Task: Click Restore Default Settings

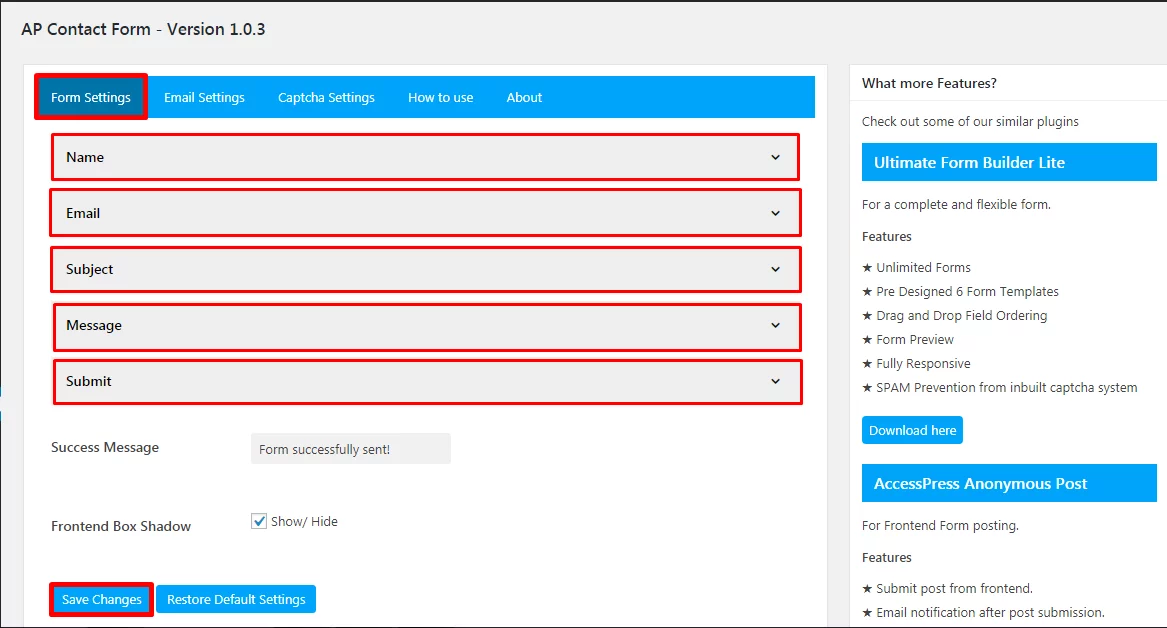Action: pos(236,599)
